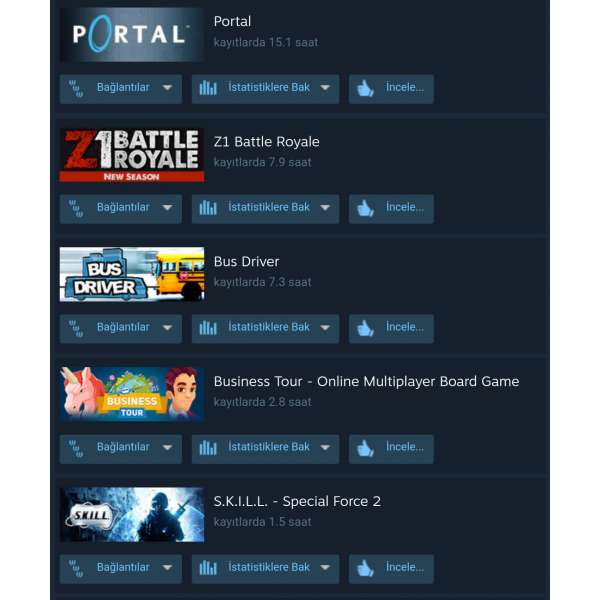Select the Bus Driver game thumbnail
This screenshot has width=600, height=600.
[132, 274]
